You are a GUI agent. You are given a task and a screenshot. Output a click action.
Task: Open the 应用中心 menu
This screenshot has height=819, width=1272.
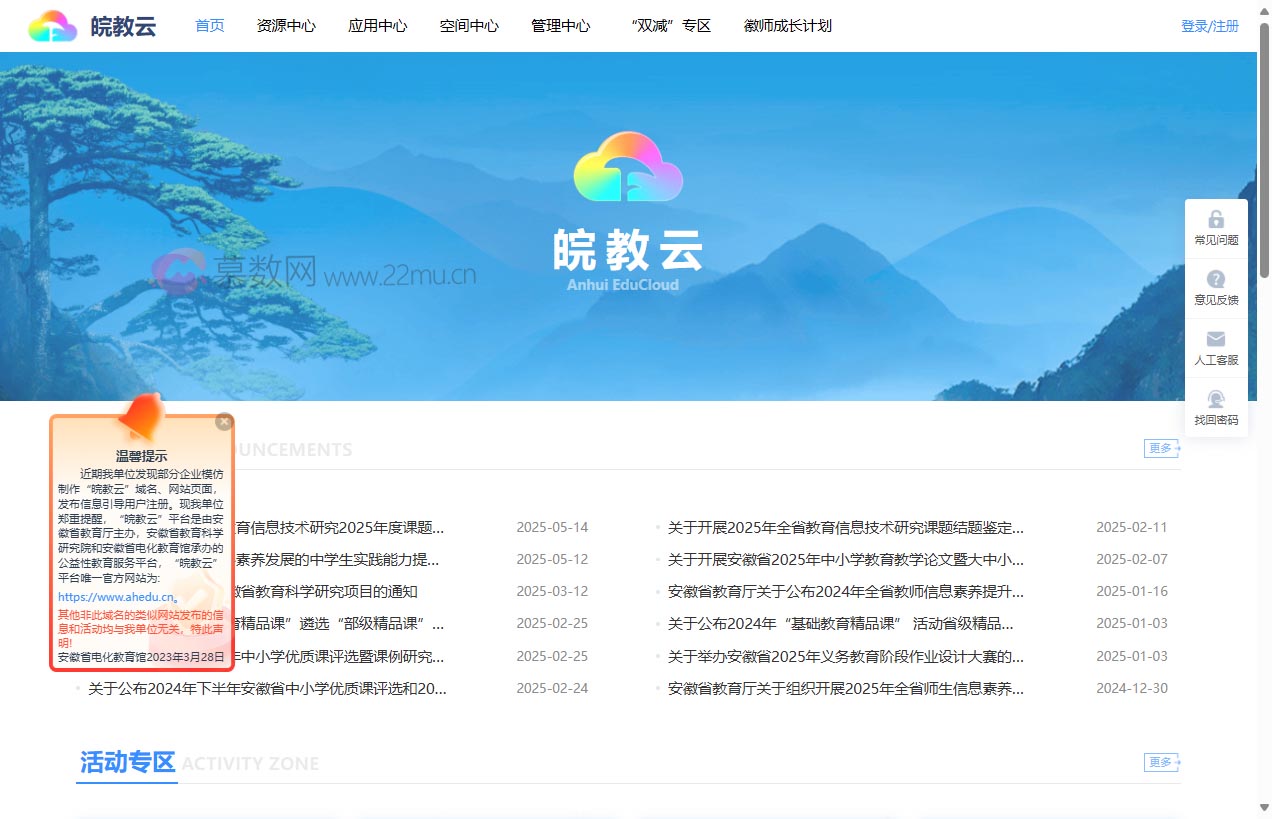(x=377, y=26)
